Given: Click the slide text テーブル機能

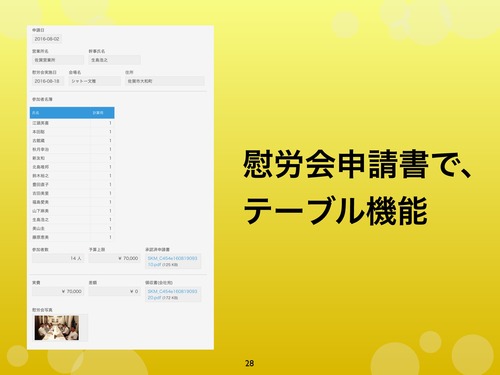Looking at the screenshot, I should click(x=335, y=211).
